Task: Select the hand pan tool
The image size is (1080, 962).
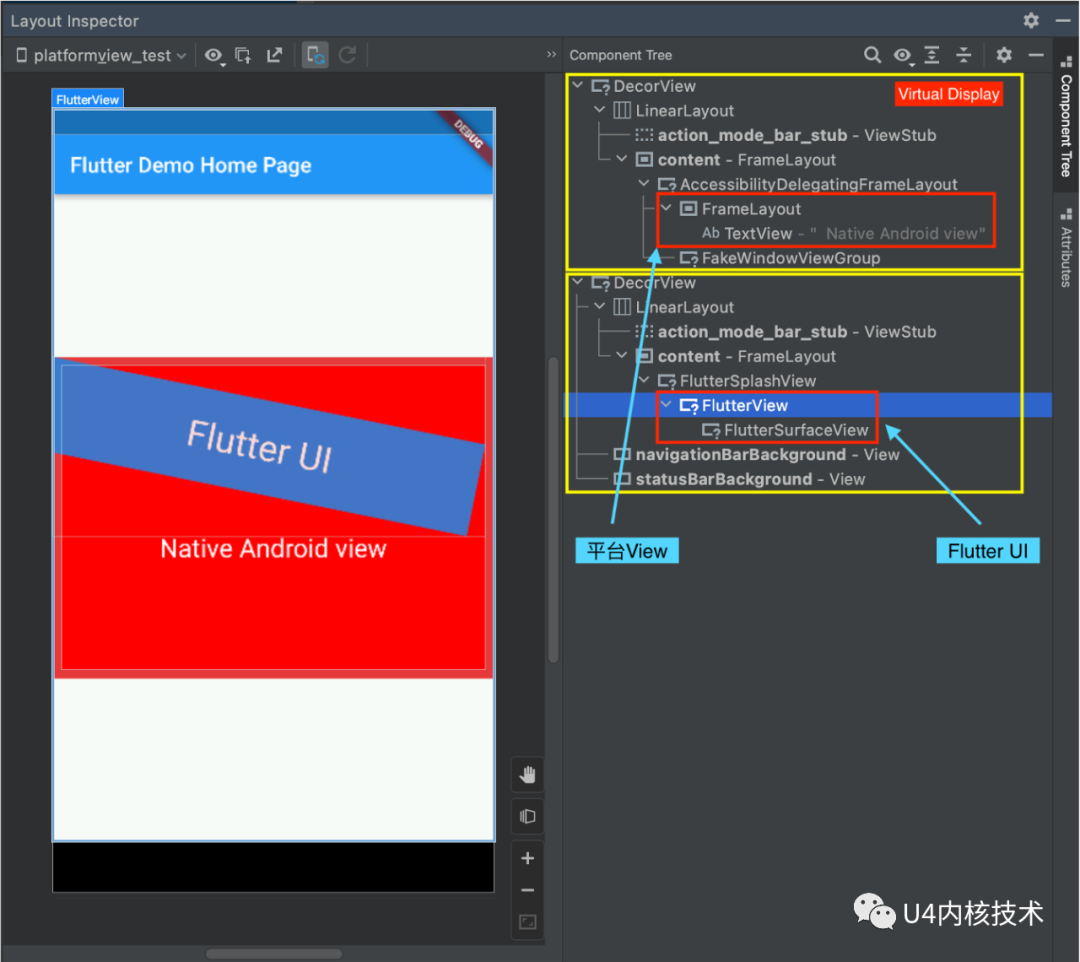Action: 527,773
